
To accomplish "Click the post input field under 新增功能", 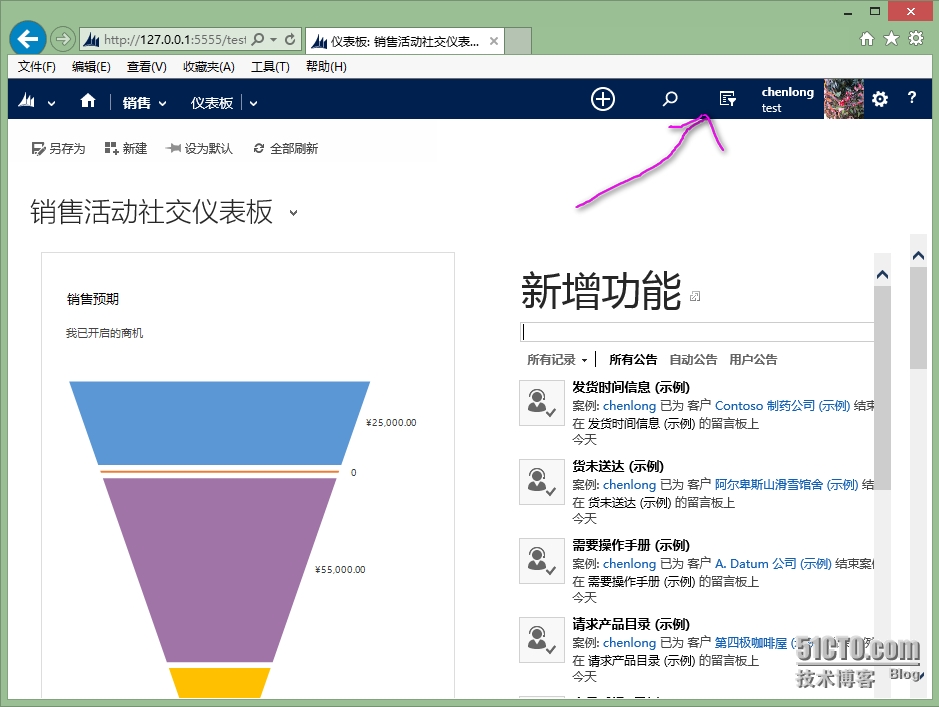I will [x=690, y=331].
